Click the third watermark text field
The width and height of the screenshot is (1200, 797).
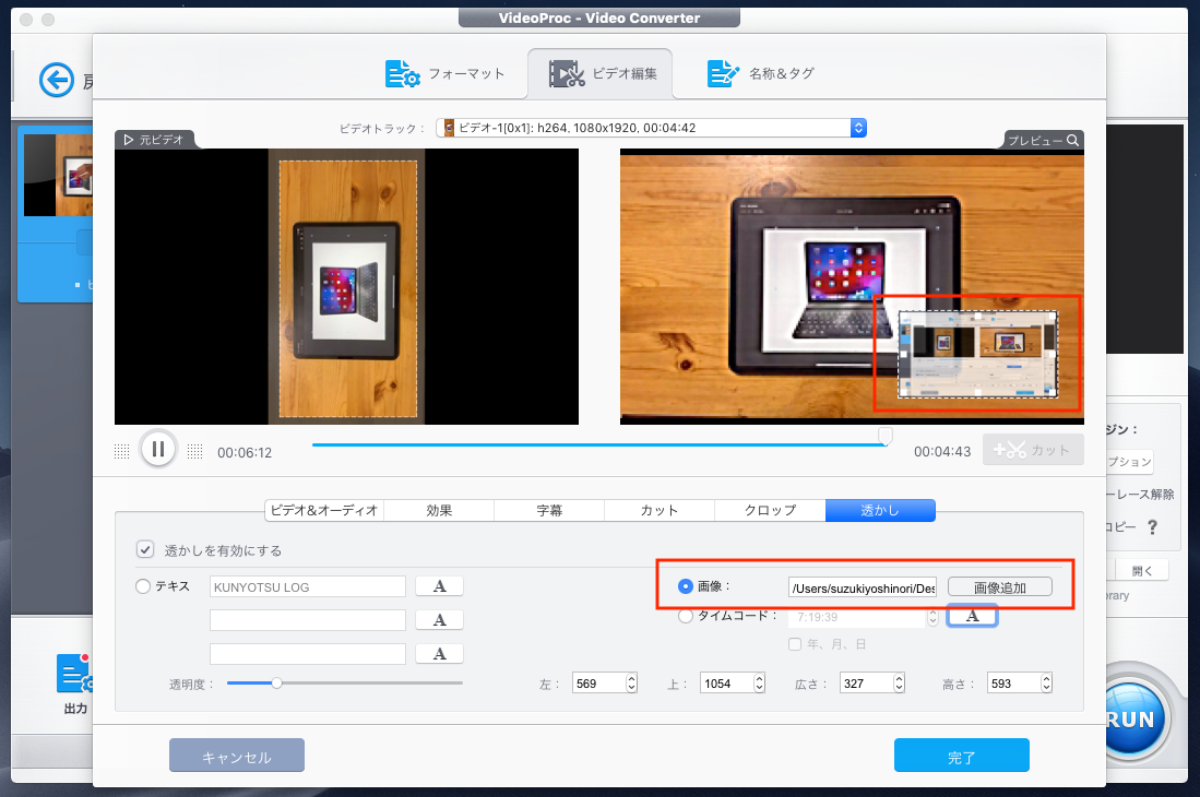tap(308, 653)
